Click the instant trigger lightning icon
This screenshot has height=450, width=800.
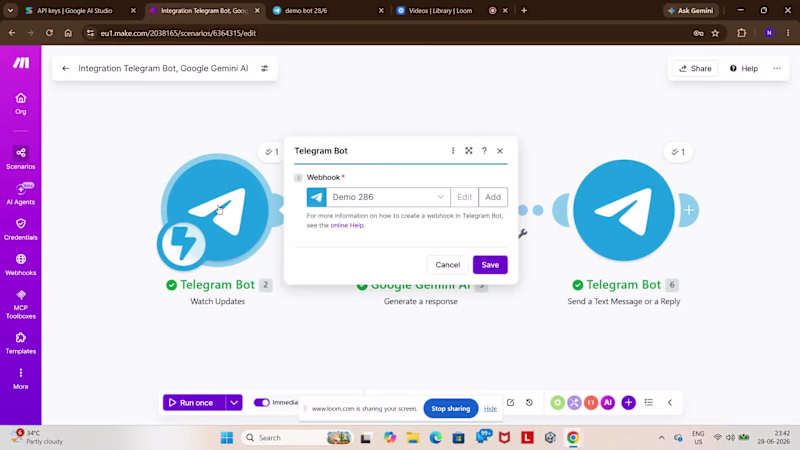point(182,244)
